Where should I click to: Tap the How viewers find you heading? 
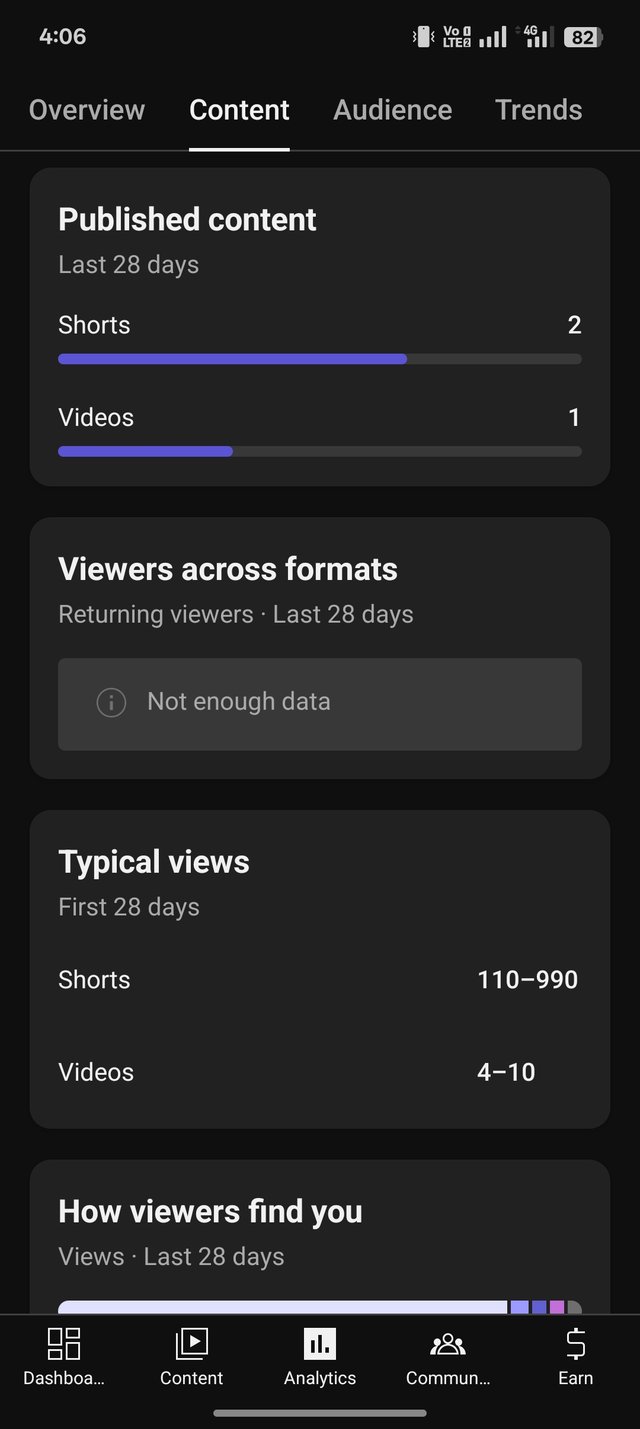point(210,1211)
